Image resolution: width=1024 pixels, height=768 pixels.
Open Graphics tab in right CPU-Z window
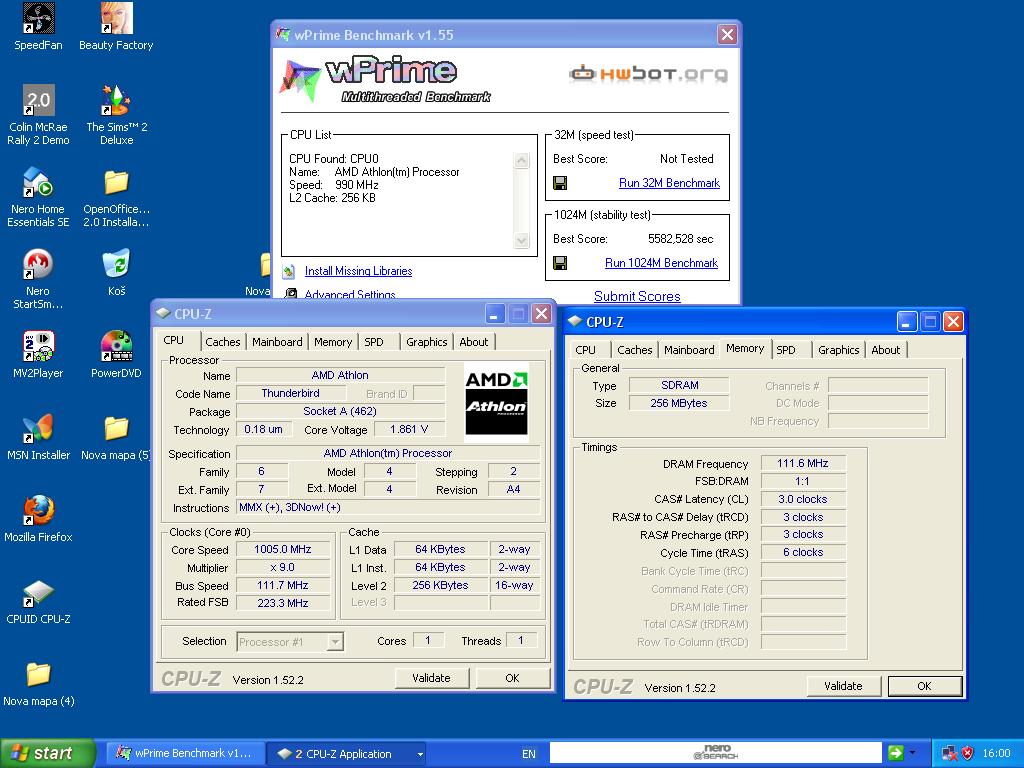(839, 350)
